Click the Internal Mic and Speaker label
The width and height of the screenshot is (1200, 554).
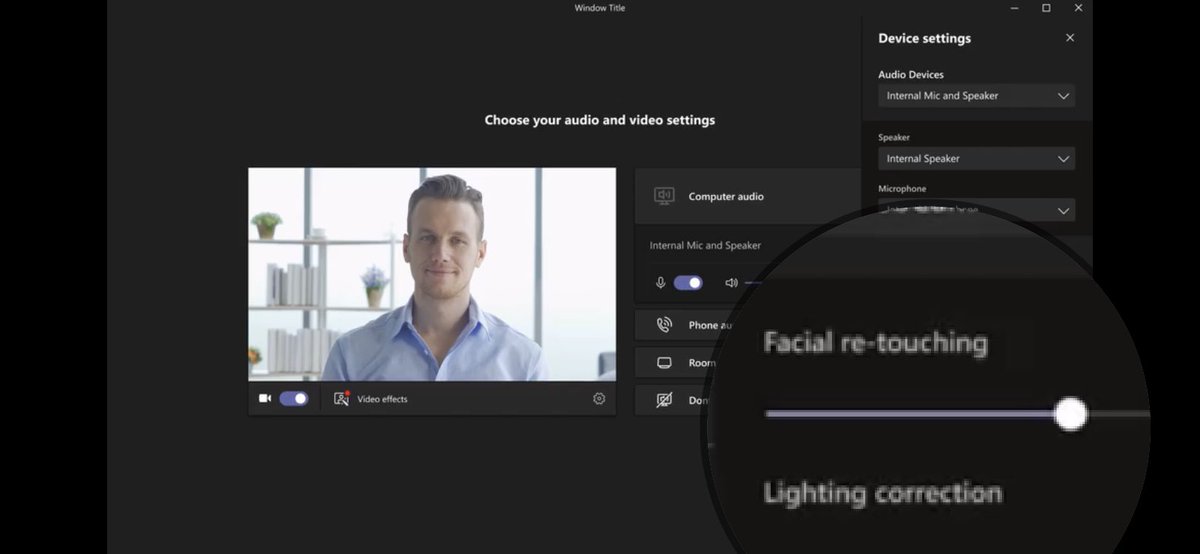pyautogui.click(x=705, y=245)
